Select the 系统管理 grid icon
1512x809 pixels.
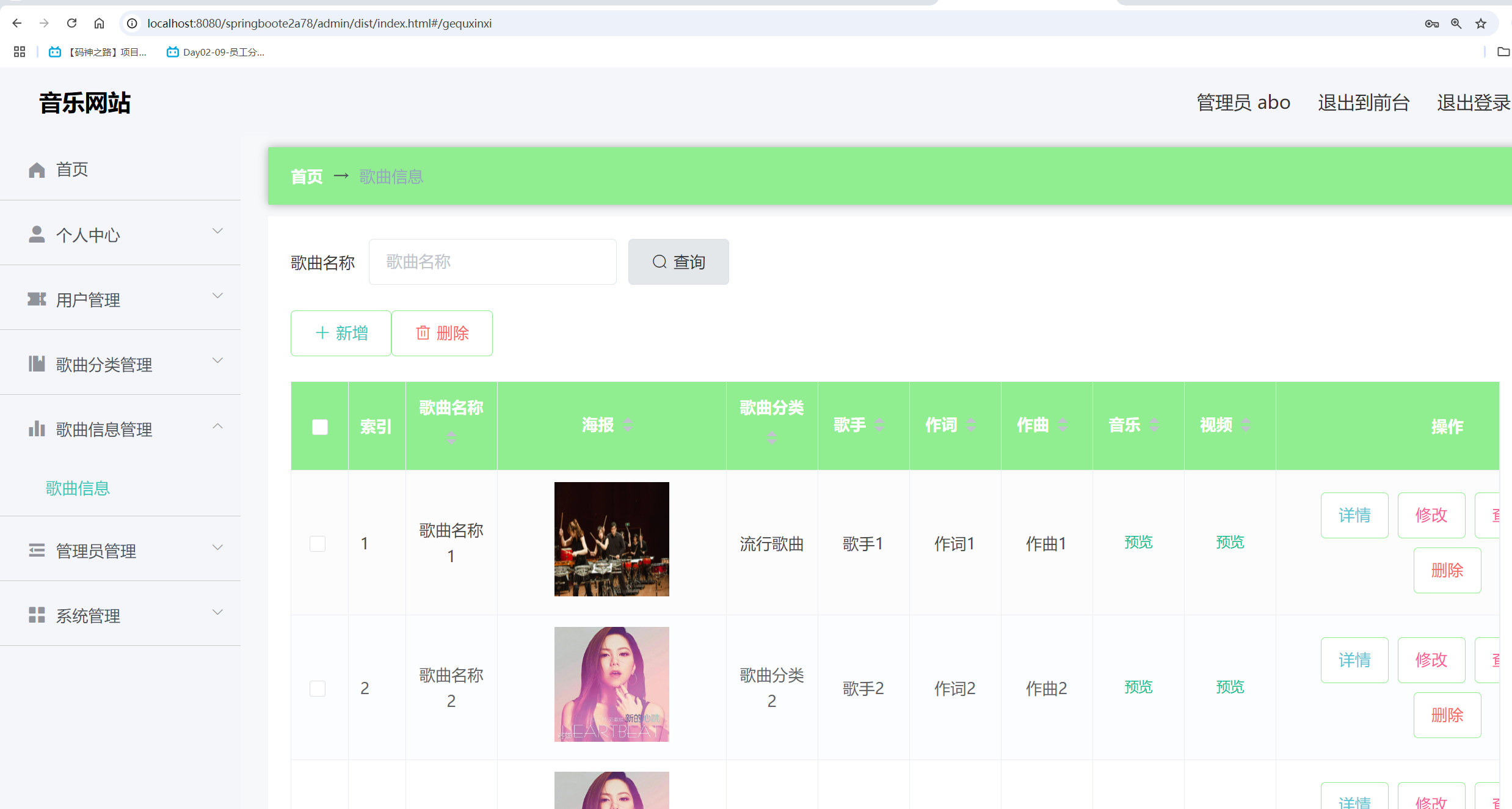pyautogui.click(x=36, y=615)
